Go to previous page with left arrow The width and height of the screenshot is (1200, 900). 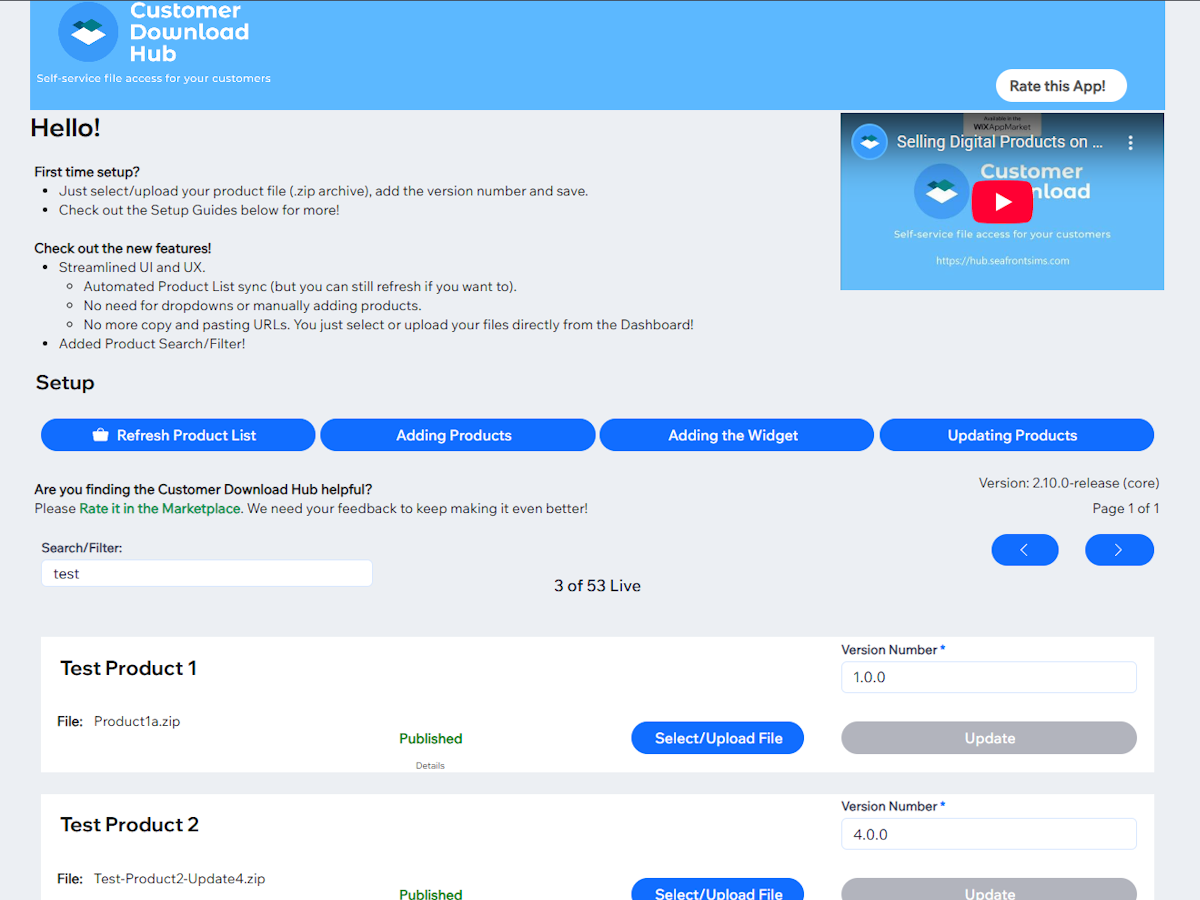1025,550
